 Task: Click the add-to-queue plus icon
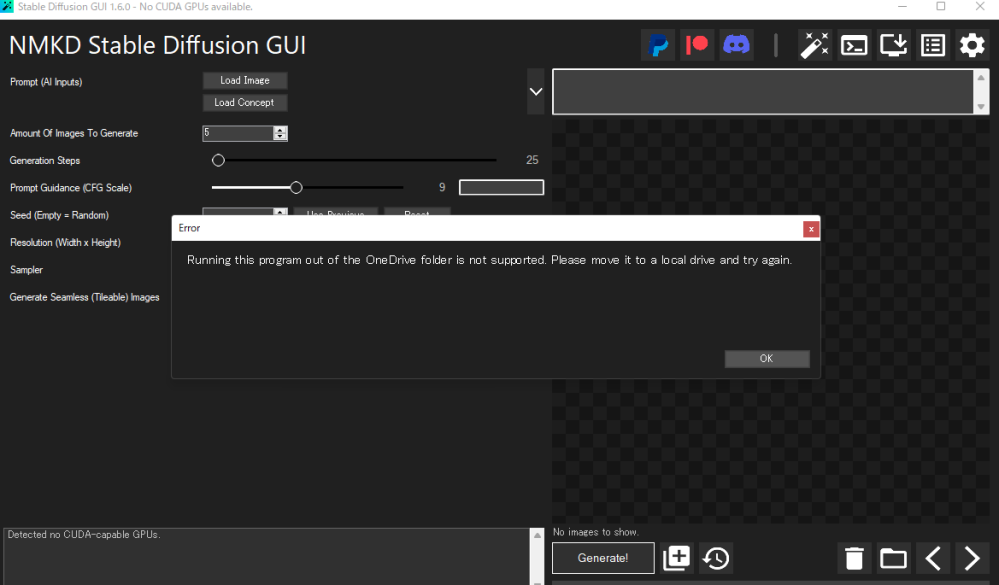point(677,558)
